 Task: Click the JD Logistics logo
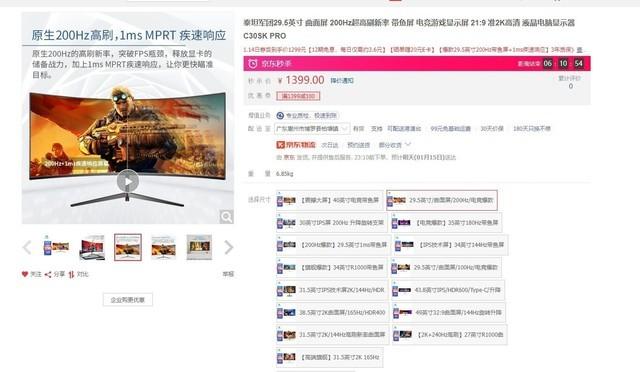296,145
